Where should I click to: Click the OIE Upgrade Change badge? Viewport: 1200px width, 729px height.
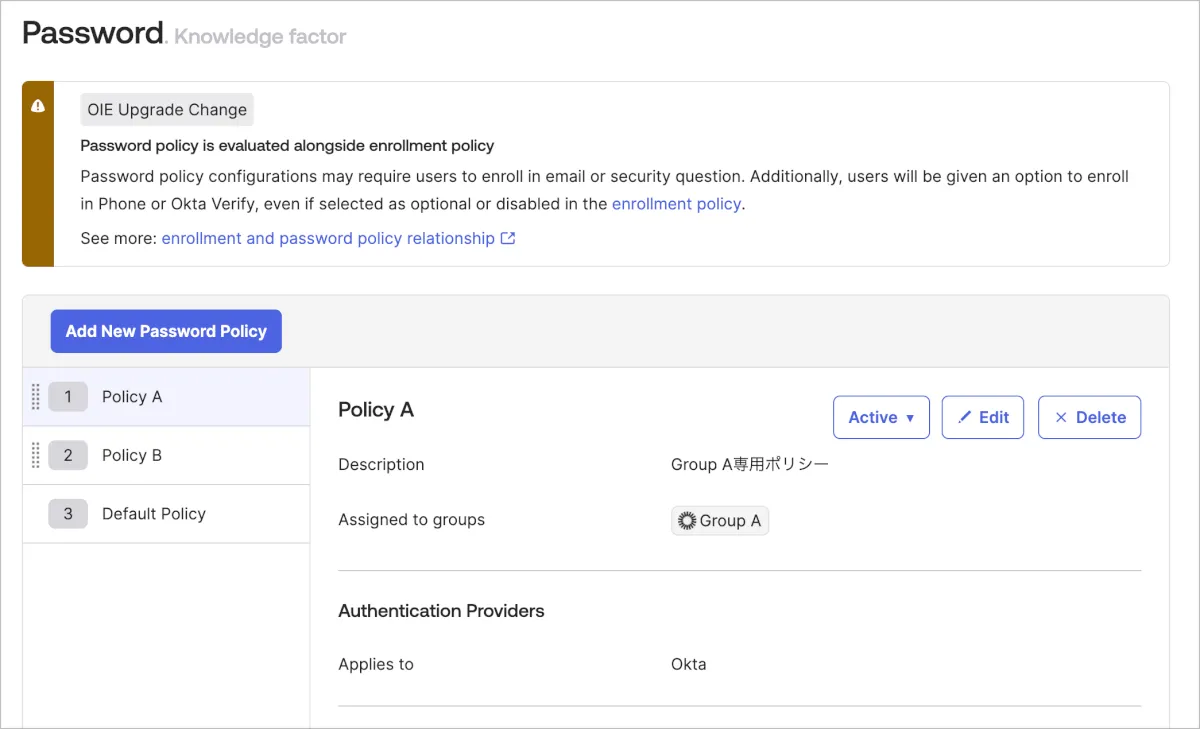tap(167, 110)
